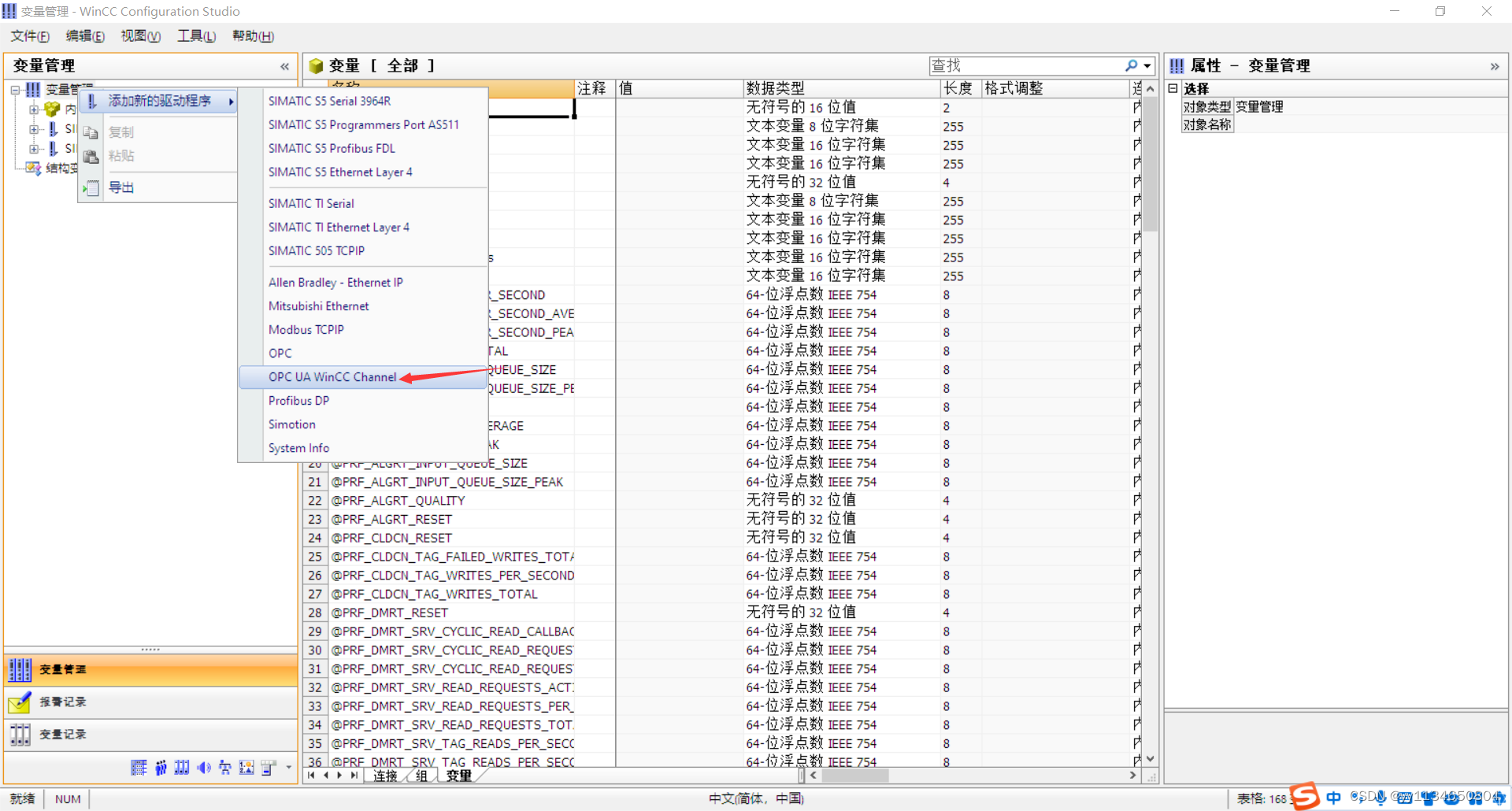
Task: Sort by the 数据类型 column header
Action: coord(841,88)
